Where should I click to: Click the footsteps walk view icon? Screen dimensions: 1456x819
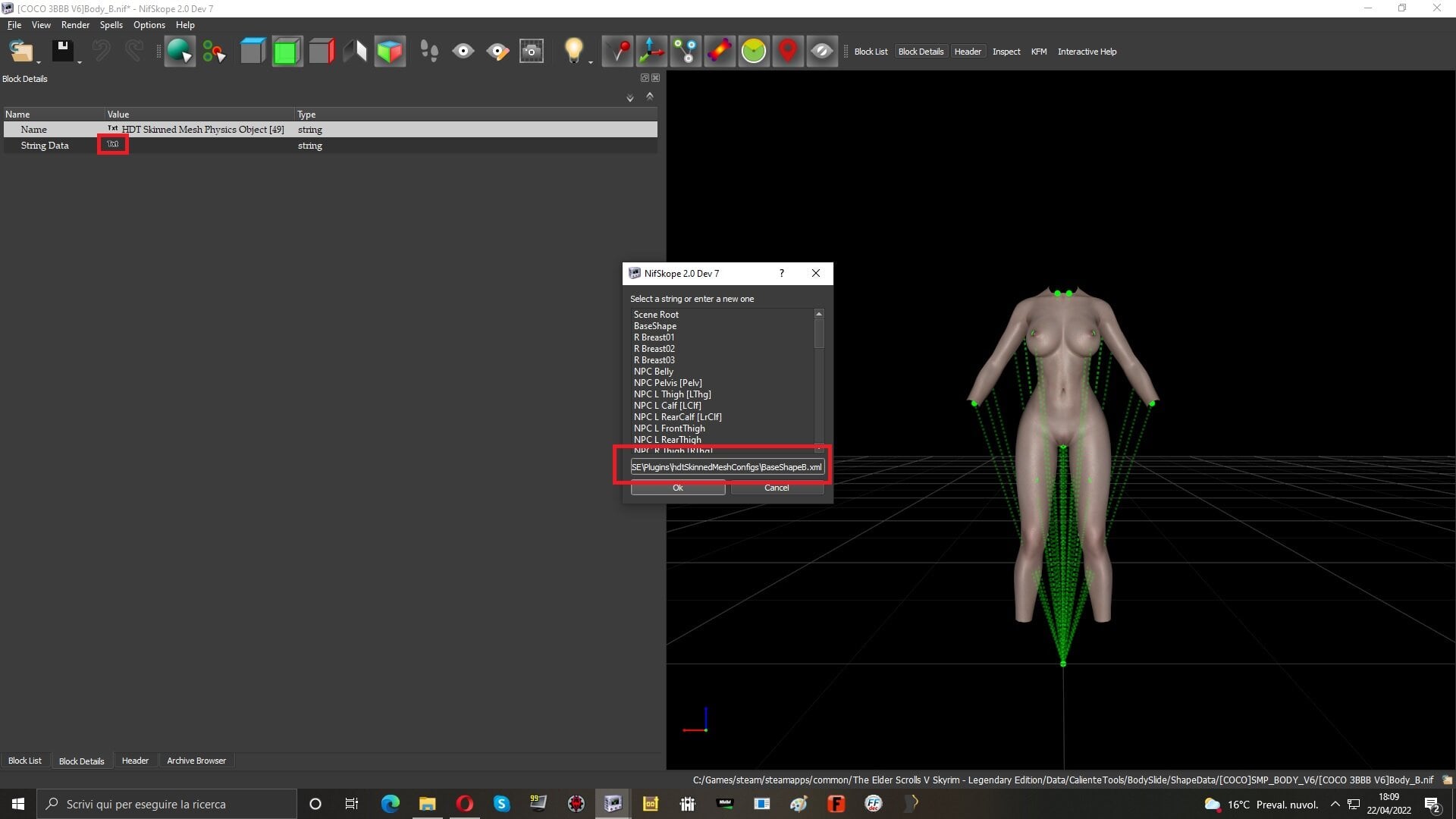tap(429, 52)
